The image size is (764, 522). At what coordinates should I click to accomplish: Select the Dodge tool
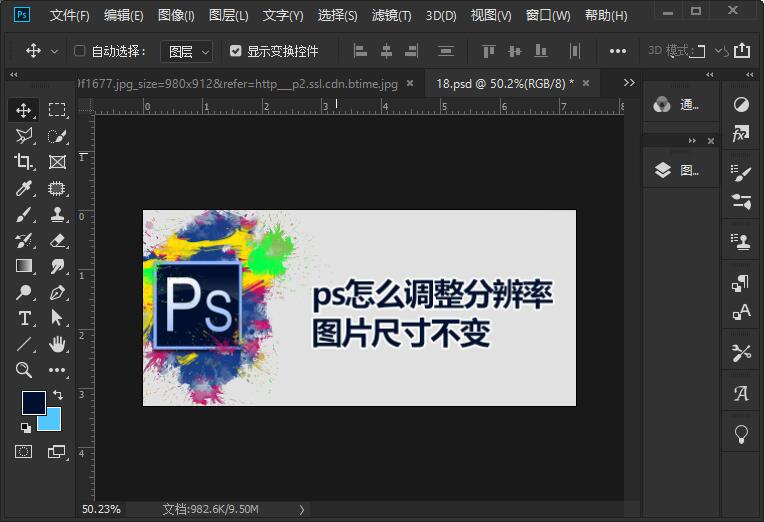coord(23,292)
